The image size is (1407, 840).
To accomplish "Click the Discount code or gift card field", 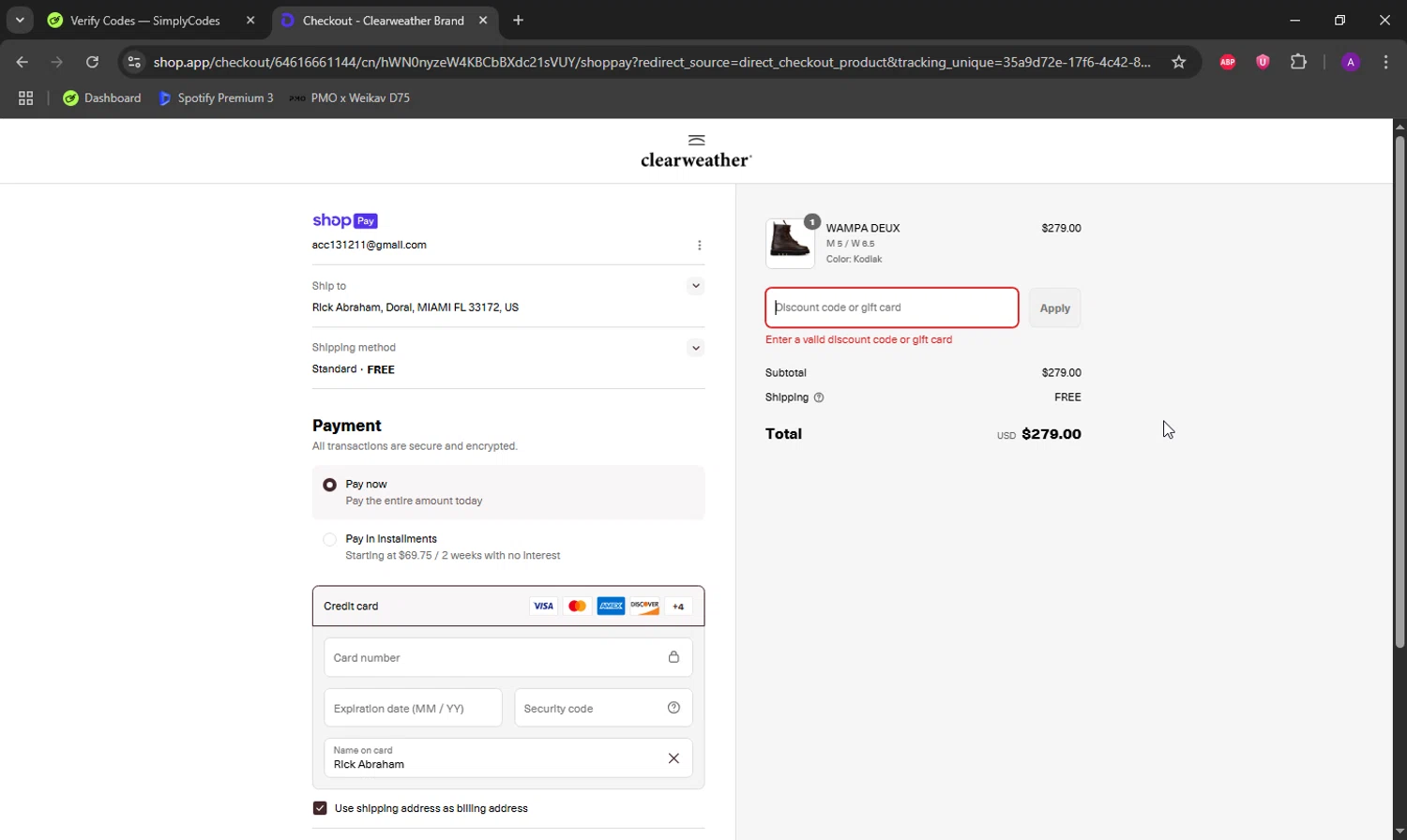I will click(x=892, y=307).
